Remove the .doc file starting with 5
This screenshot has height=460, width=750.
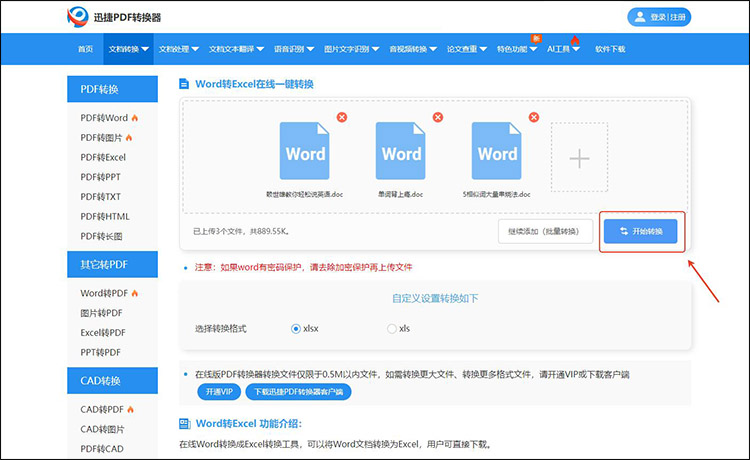[534, 117]
